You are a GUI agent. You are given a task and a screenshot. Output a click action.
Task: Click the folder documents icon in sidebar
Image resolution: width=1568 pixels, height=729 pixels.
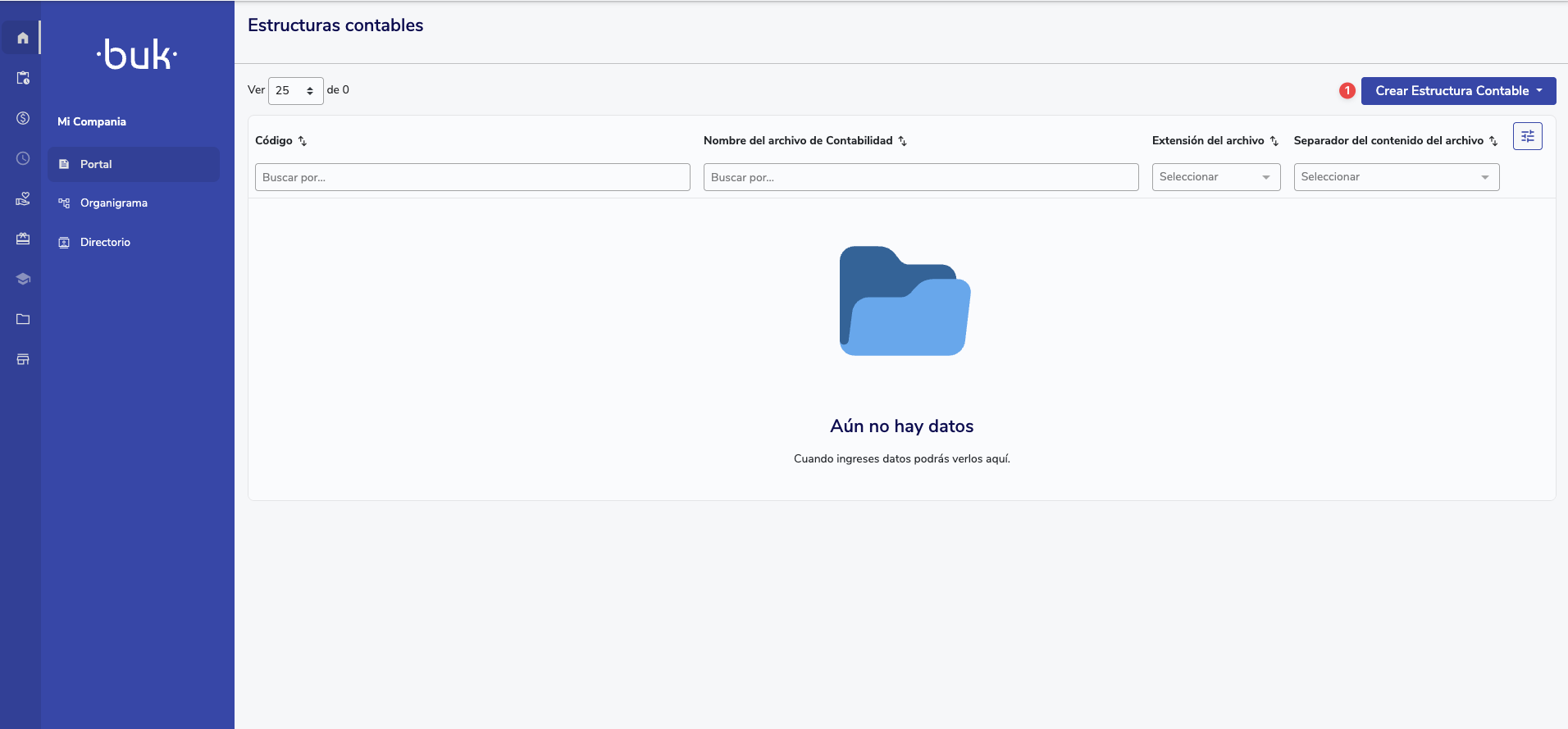click(23, 319)
